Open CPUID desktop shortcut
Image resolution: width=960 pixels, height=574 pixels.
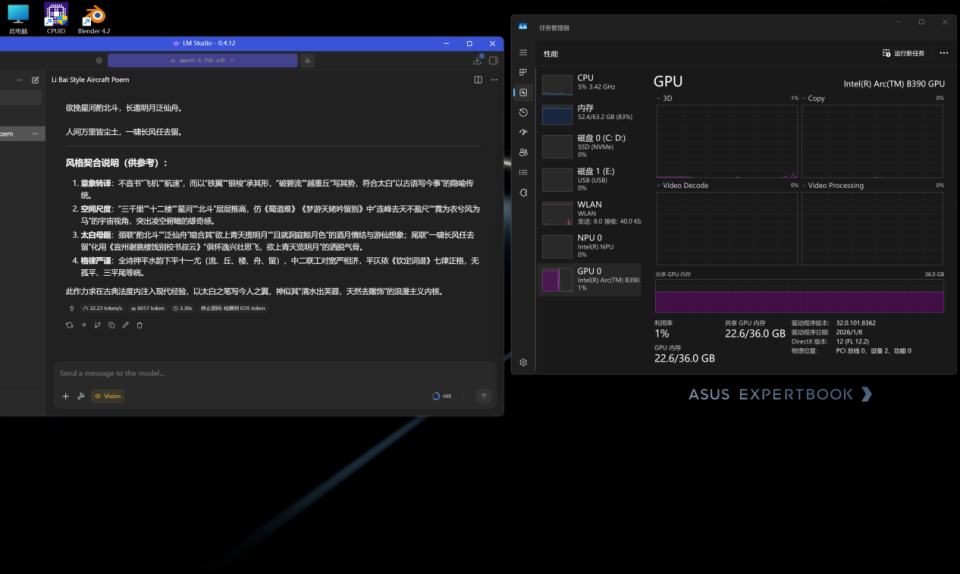point(56,18)
